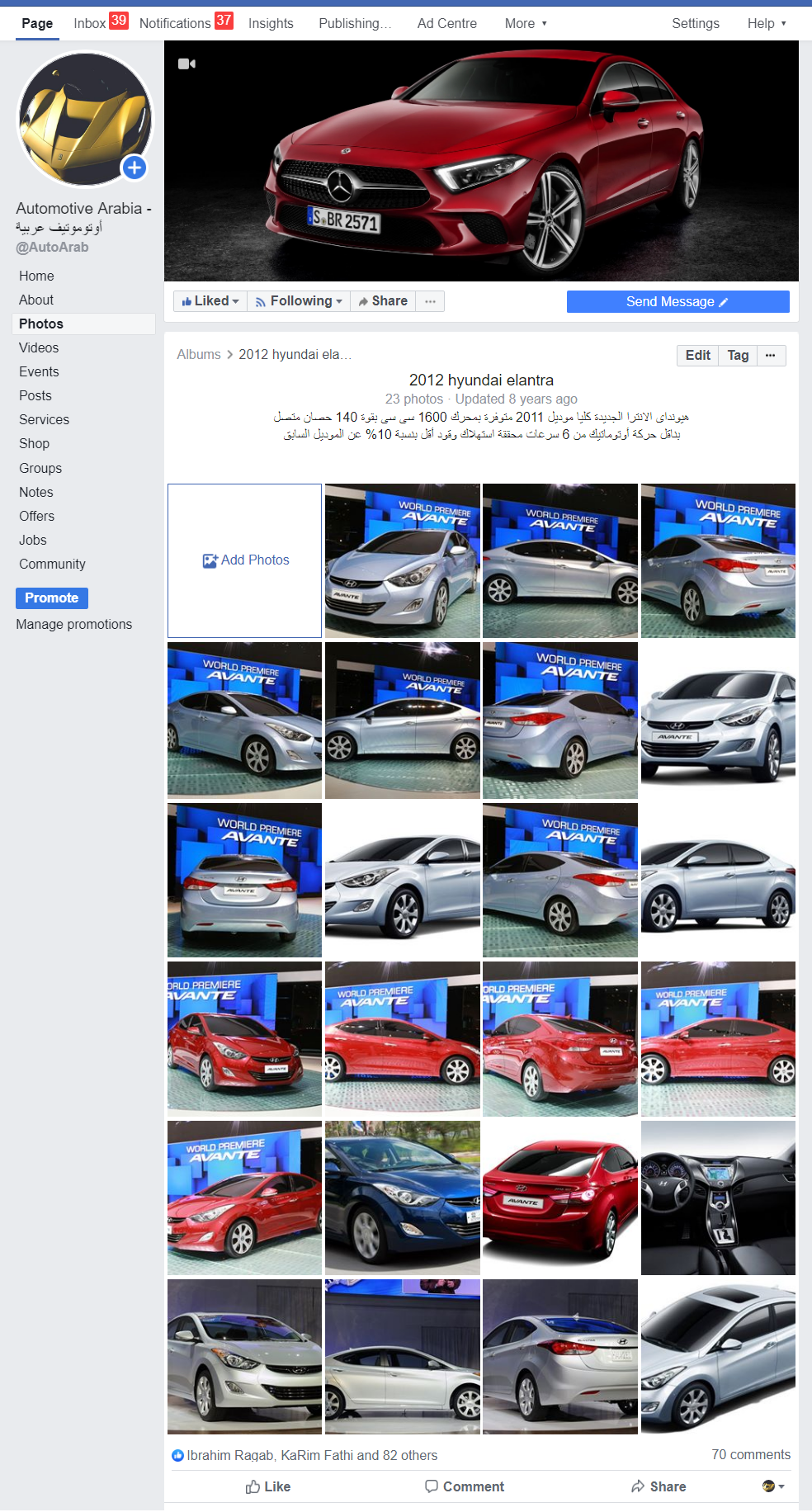Click the Albums breadcrumb link
Screen dimensions: 812x1512
click(x=198, y=354)
